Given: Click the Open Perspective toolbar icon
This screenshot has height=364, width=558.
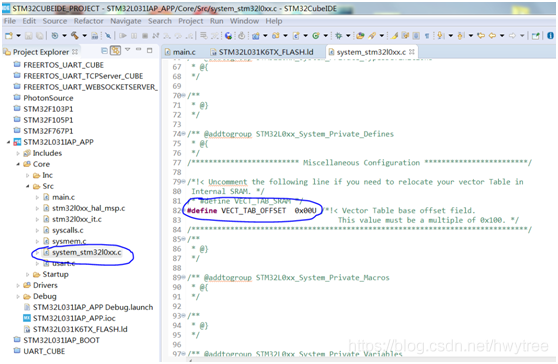Looking at the screenshot, I should (535, 36).
